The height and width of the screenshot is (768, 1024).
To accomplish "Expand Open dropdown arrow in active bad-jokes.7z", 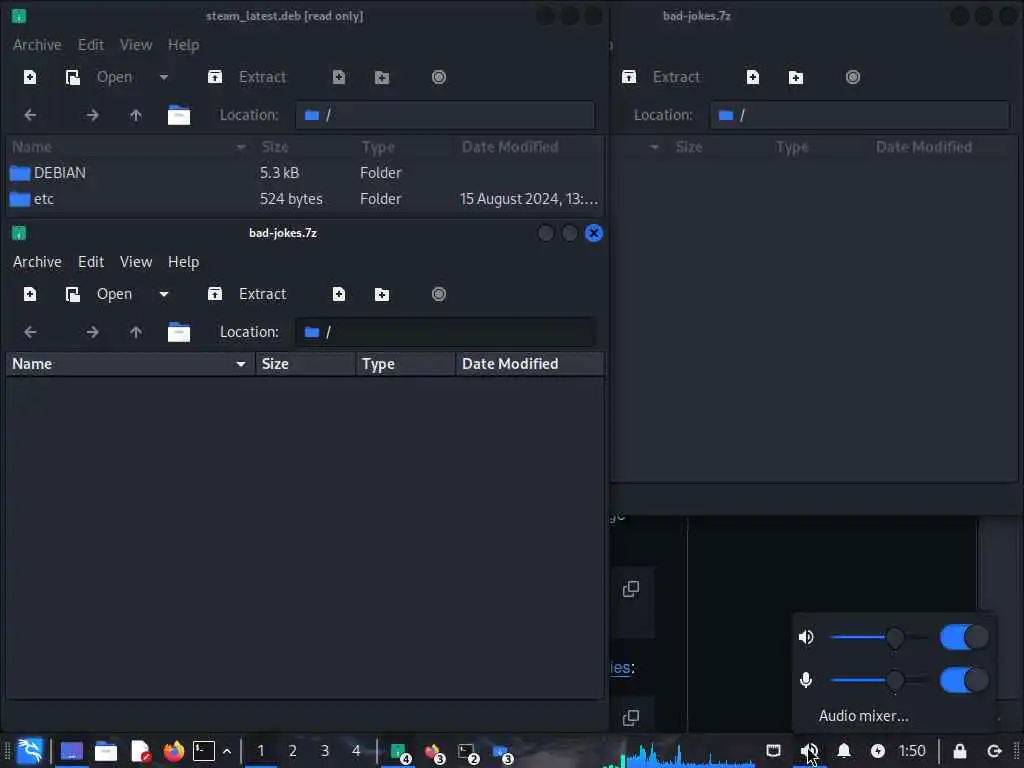I will (164, 295).
